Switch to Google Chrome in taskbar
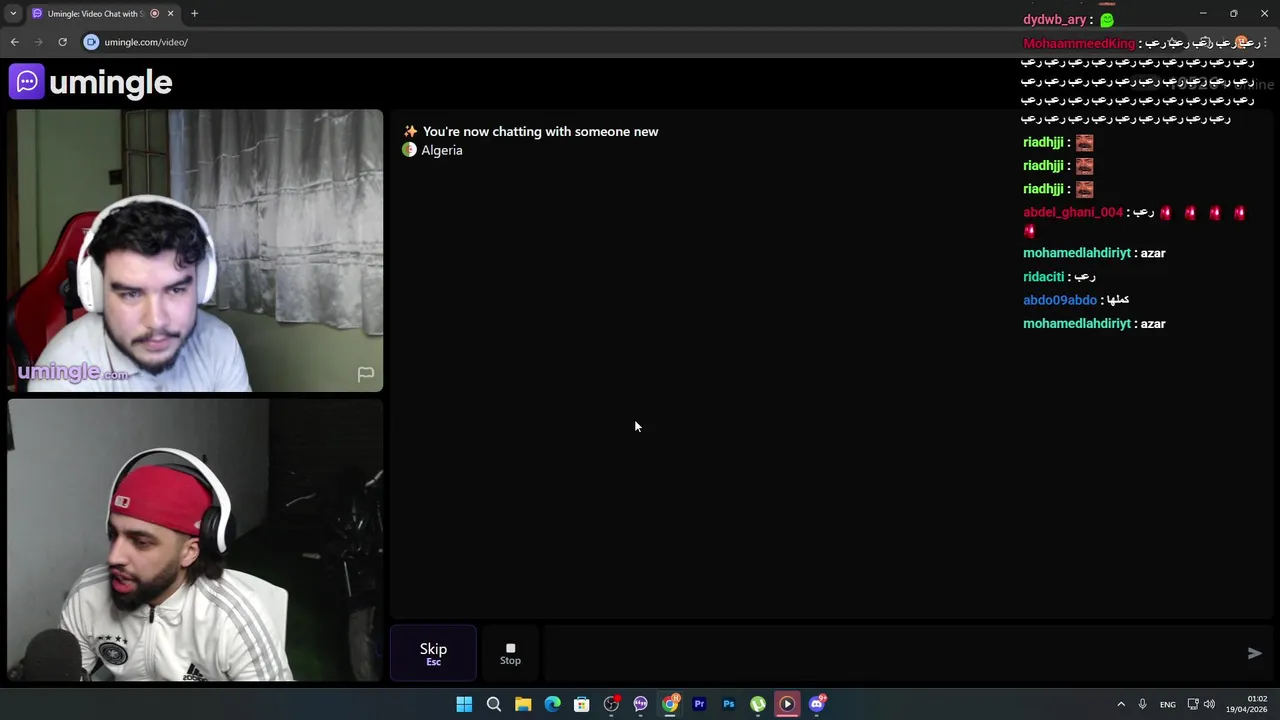Screen dimensions: 1280x720 click(670, 704)
